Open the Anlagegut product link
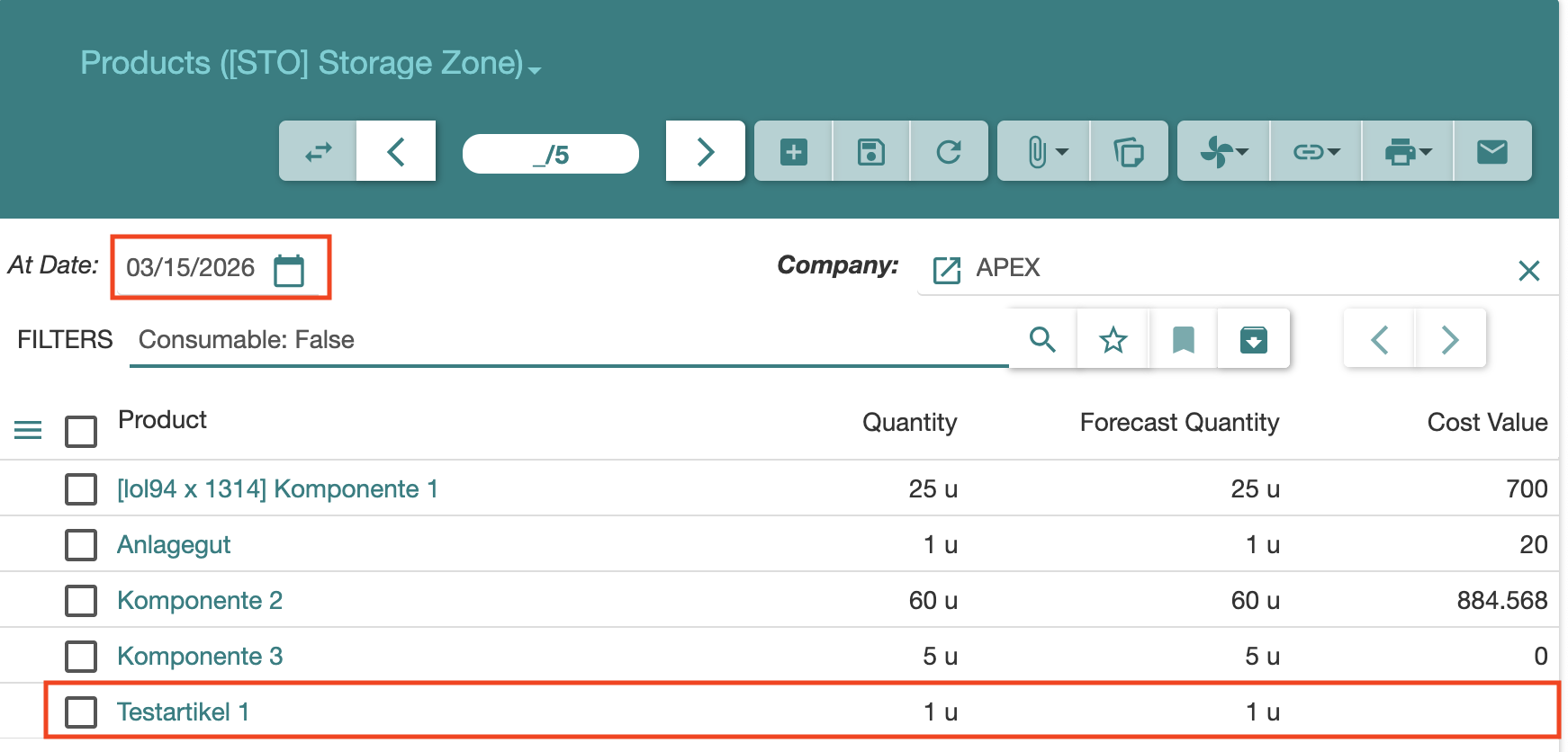Screen dimensions: 1568x752 (174, 545)
